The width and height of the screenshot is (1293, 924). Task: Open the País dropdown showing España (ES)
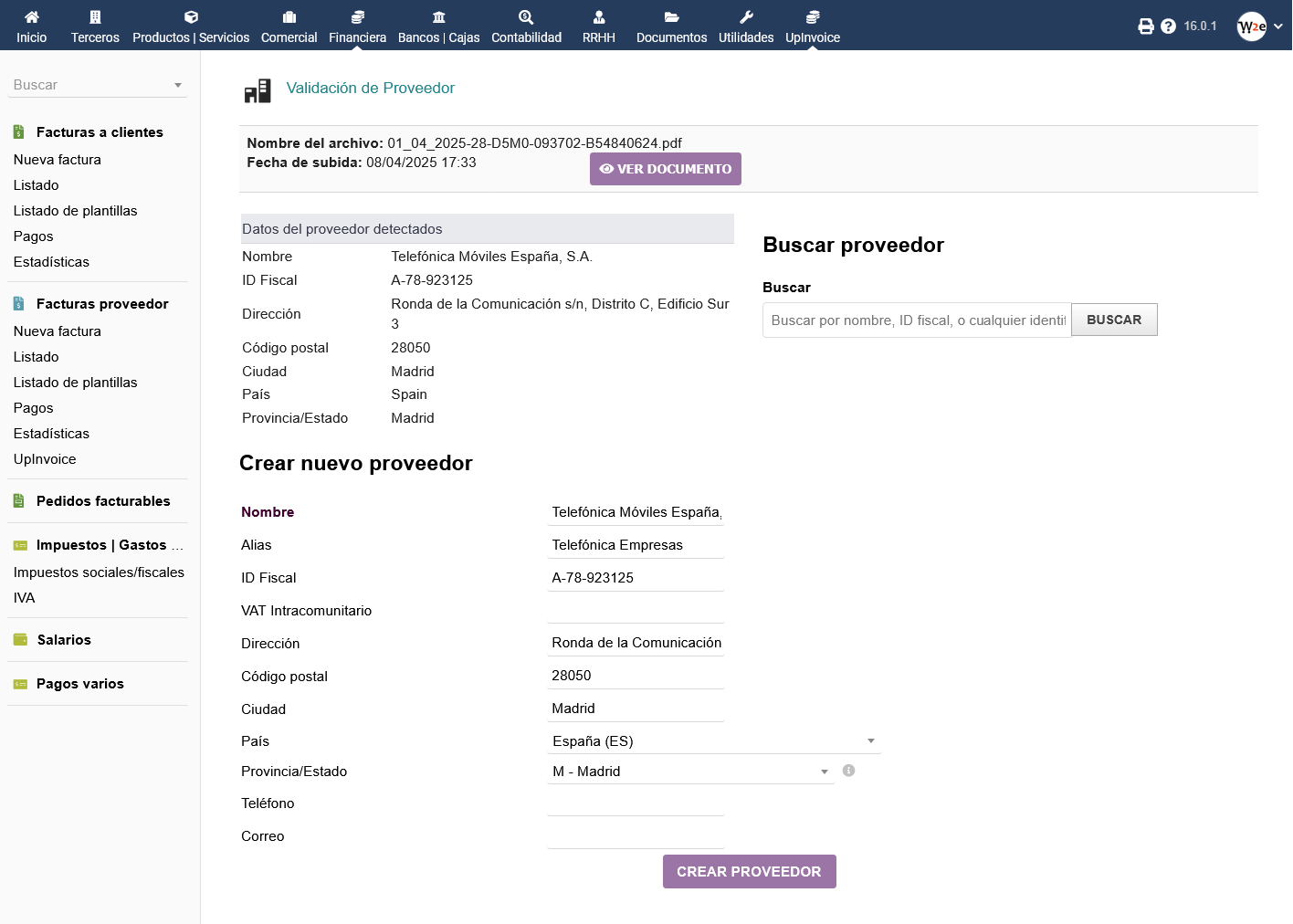(x=714, y=741)
